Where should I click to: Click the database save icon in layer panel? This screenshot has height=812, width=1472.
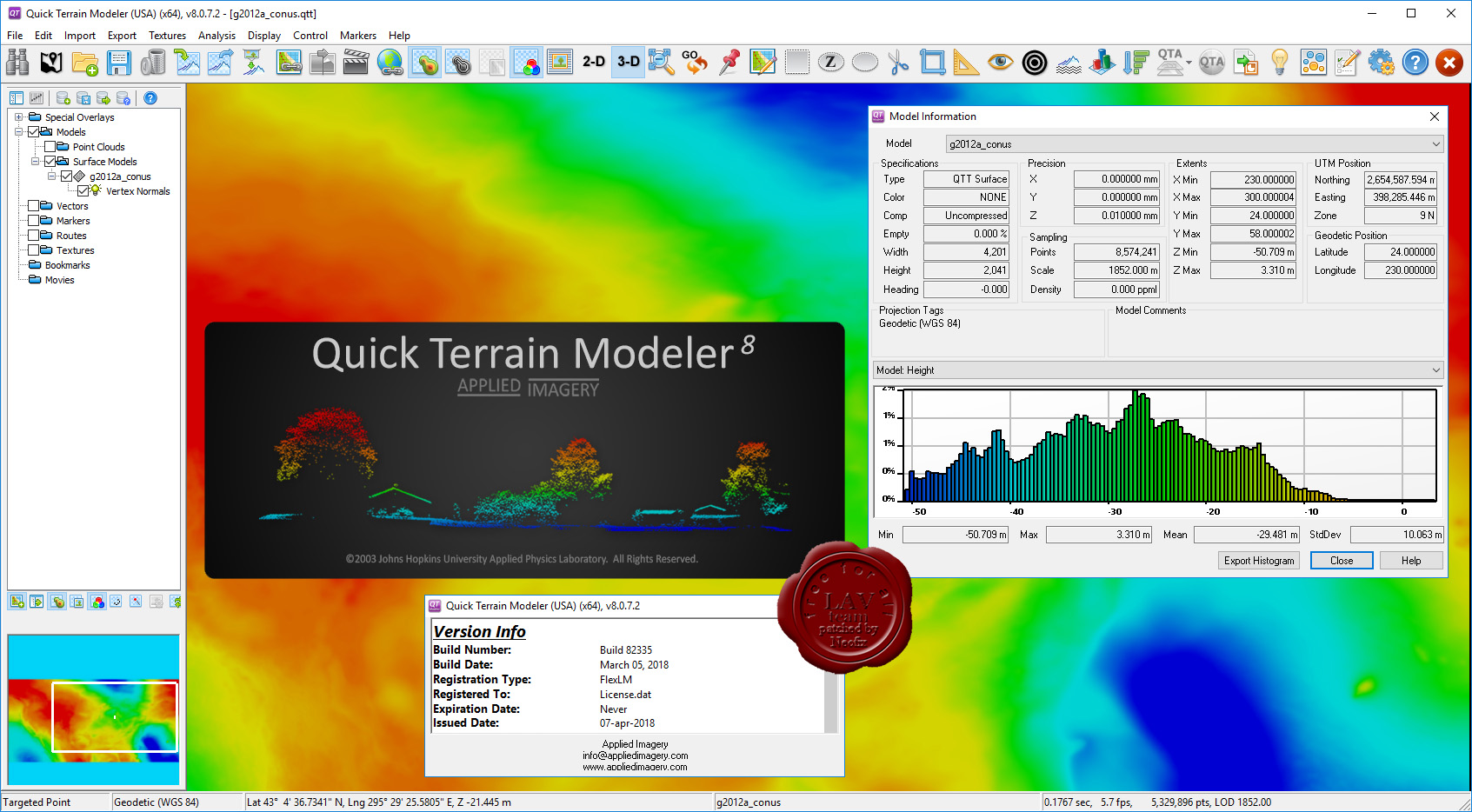point(83,98)
